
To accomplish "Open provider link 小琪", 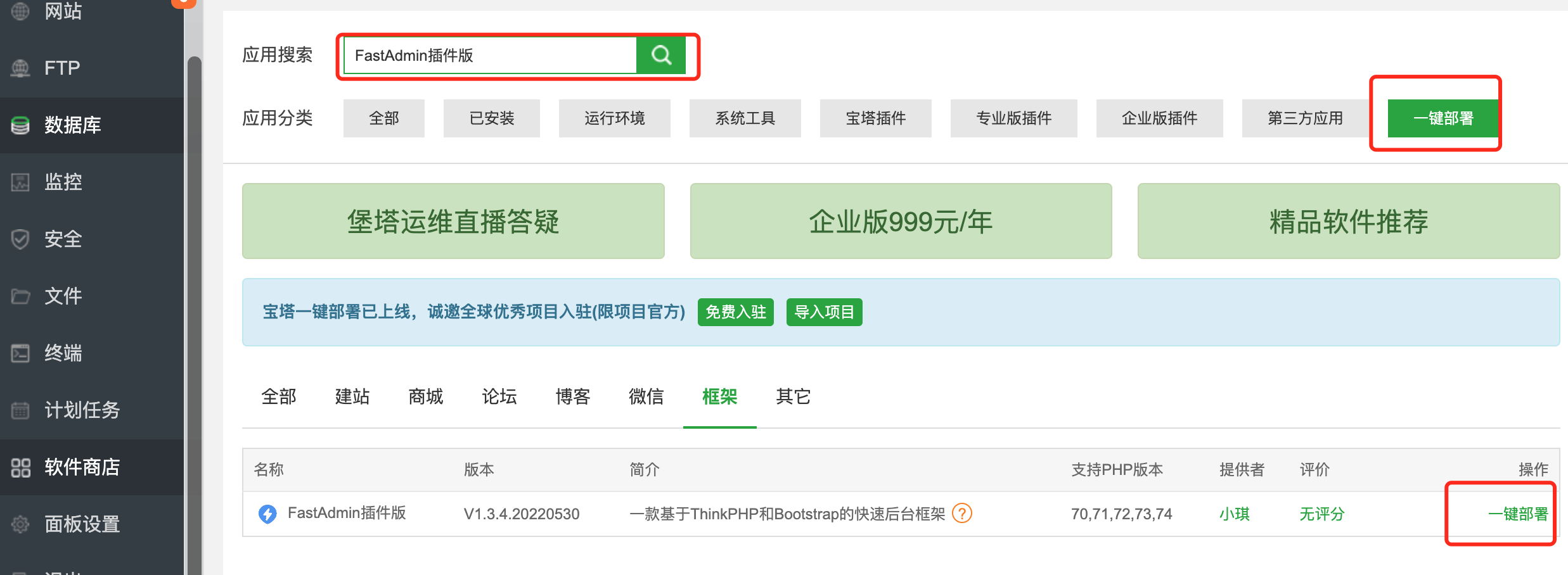I will (1235, 514).
